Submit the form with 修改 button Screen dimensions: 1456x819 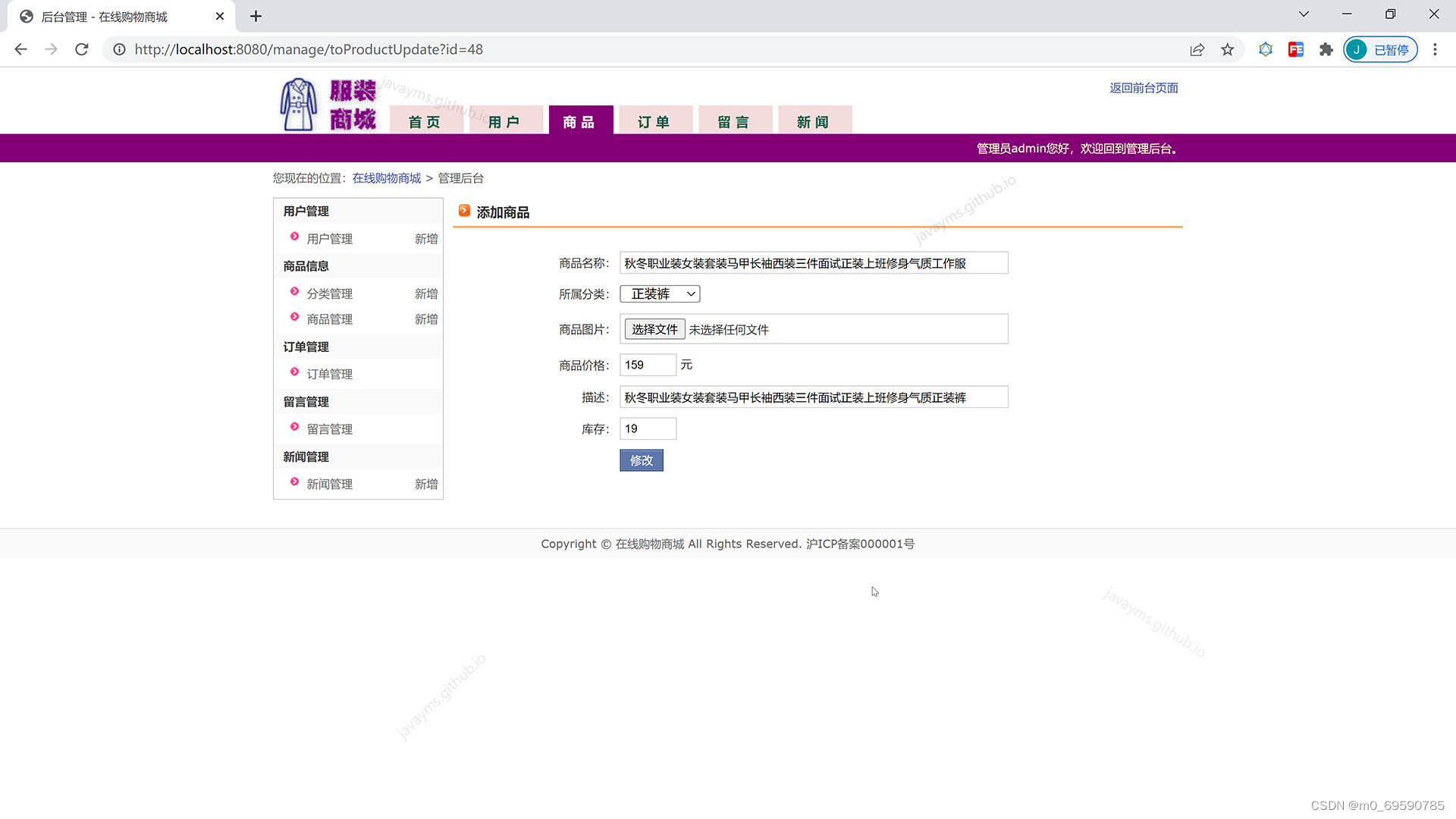(642, 460)
